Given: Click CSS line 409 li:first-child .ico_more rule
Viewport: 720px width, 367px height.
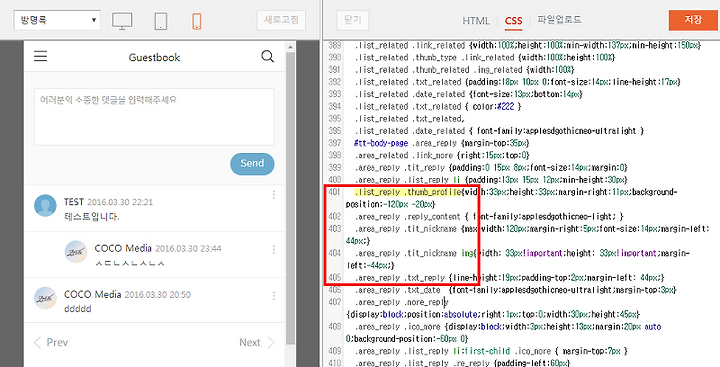Looking at the screenshot, I should (491, 351).
